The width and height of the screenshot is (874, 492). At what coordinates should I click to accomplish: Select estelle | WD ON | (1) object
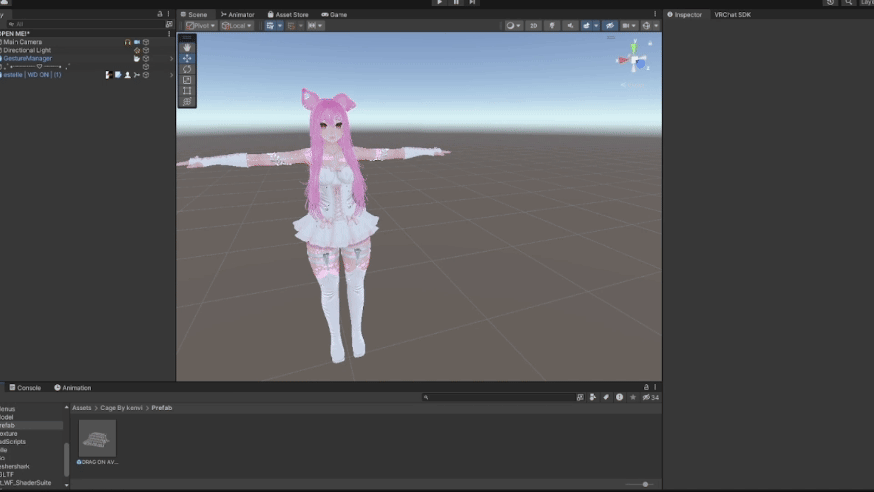[x=32, y=75]
